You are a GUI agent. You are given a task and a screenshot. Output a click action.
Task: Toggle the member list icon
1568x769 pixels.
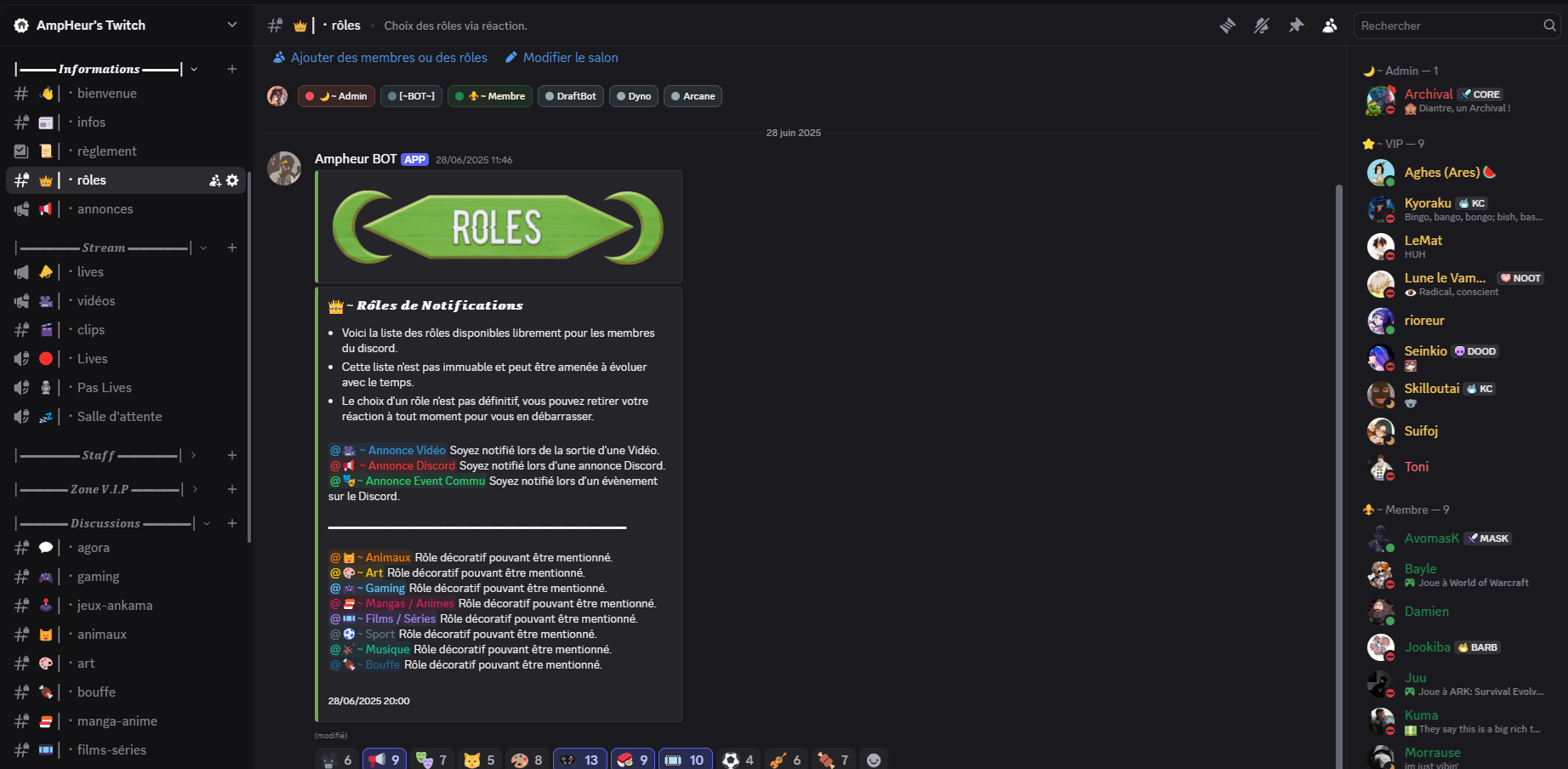[x=1330, y=26]
